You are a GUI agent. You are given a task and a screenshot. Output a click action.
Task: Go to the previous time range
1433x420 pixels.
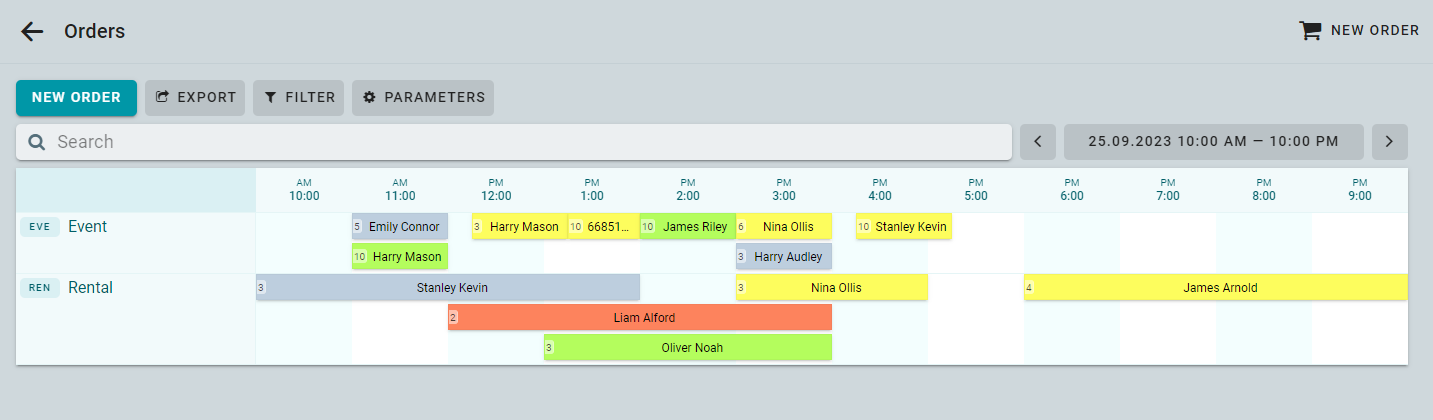point(1037,142)
